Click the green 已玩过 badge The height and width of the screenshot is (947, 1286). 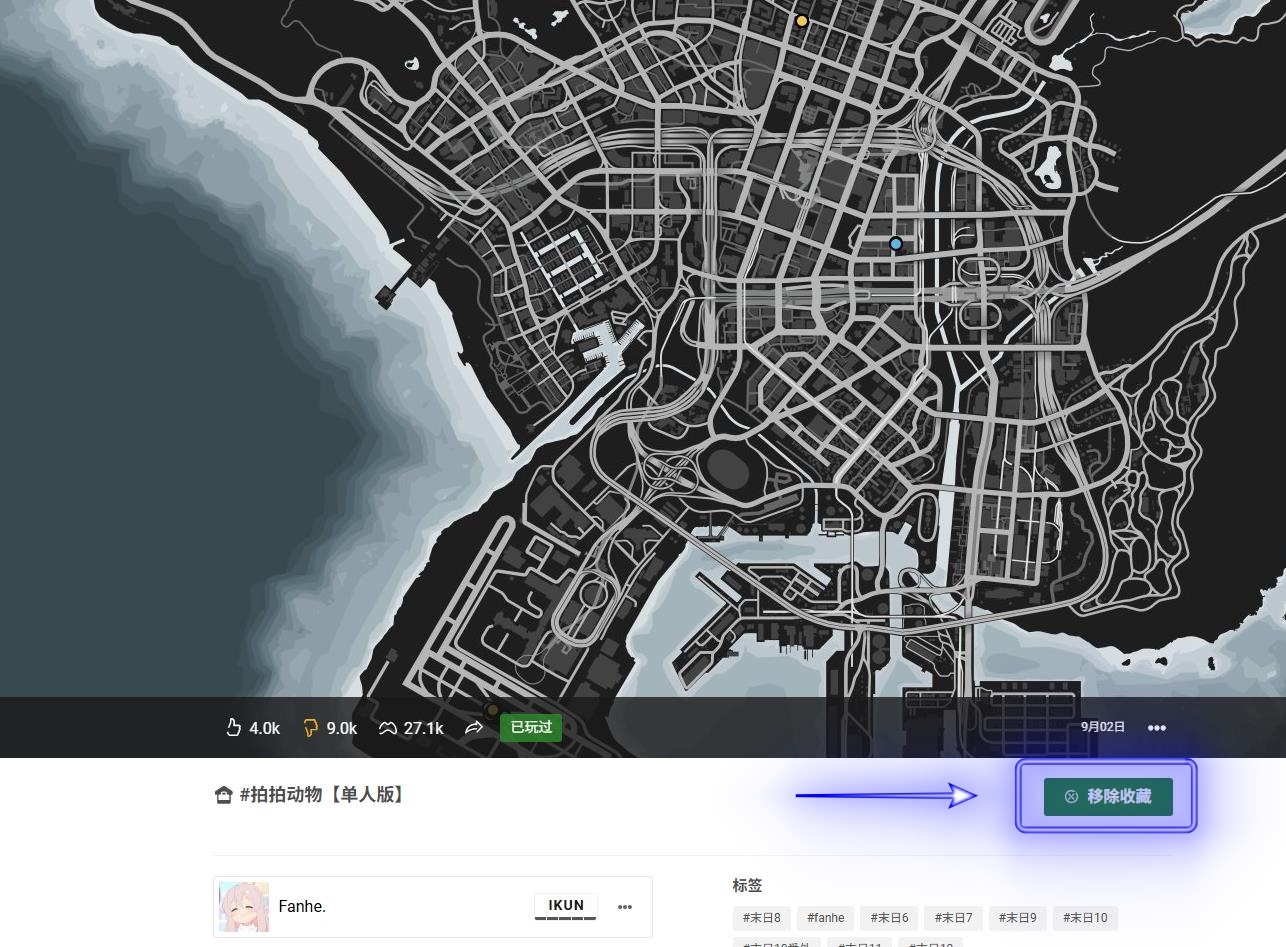click(x=531, y=727)
